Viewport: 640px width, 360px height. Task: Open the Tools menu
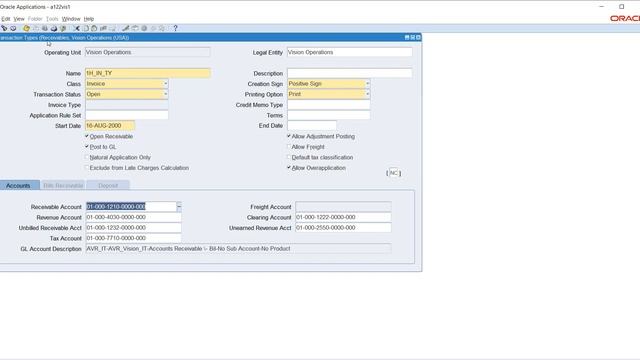52,19
